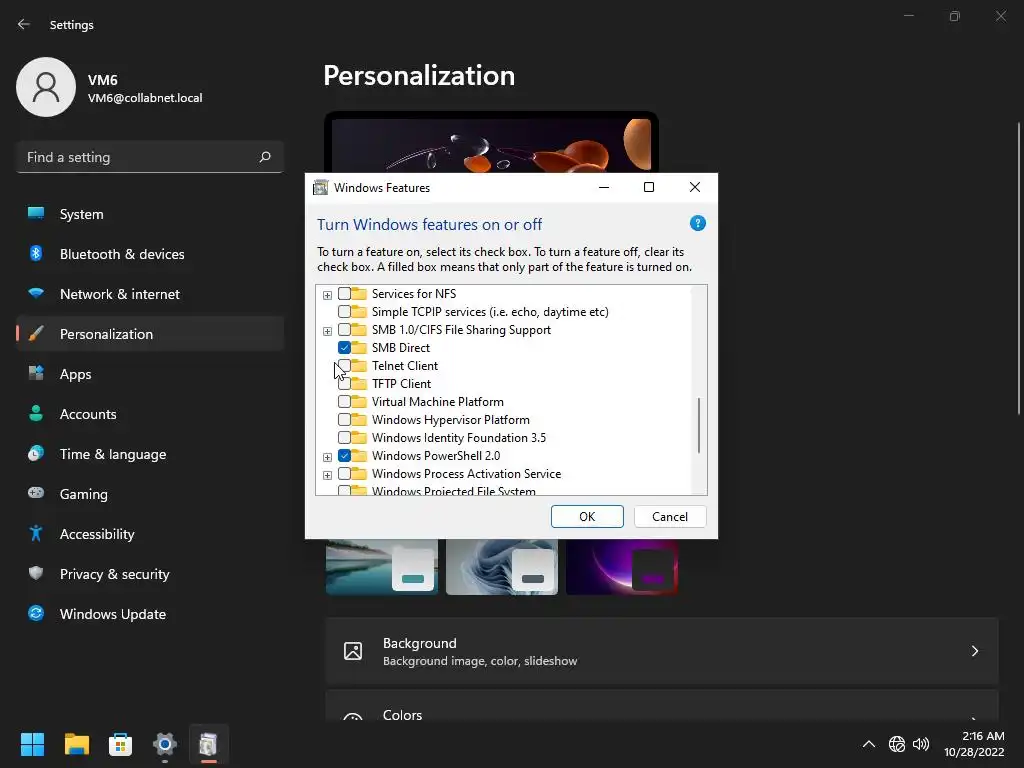Click the Time & language clock icon

click(36, 453)
